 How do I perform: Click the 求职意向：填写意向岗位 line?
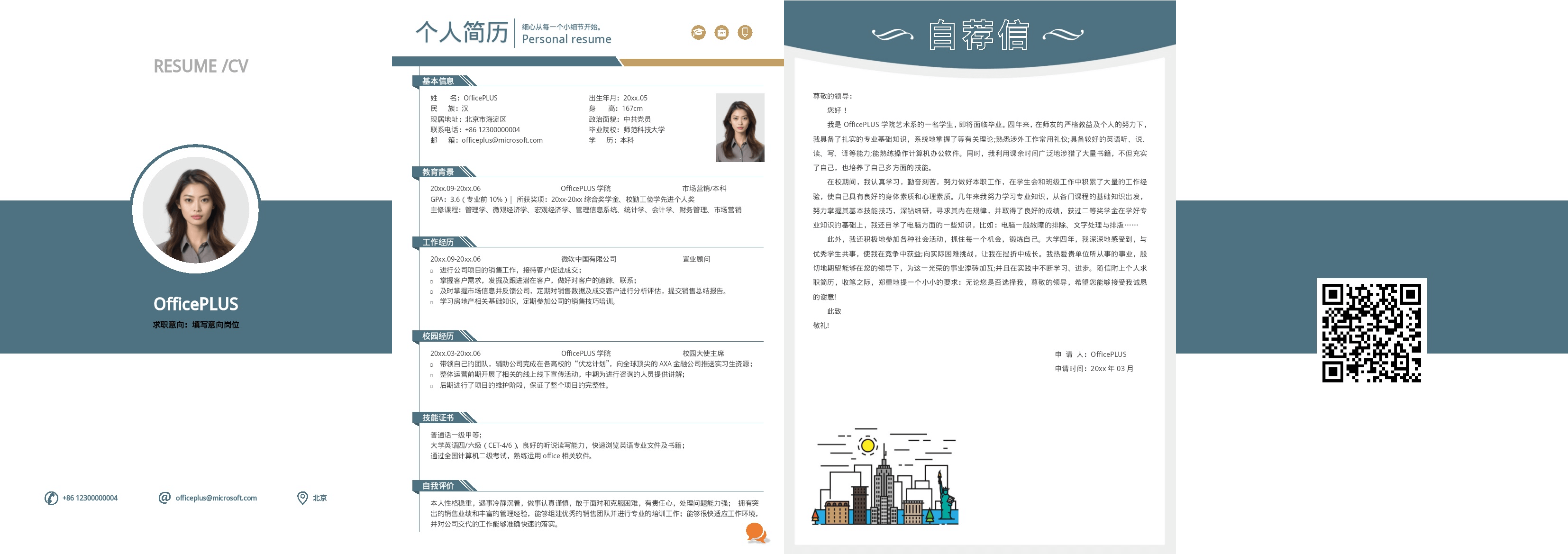196,325
